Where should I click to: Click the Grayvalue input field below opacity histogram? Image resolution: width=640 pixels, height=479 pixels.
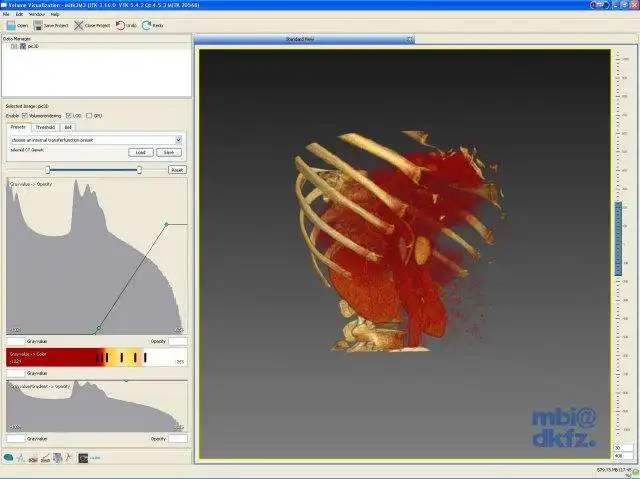[16, 341]
